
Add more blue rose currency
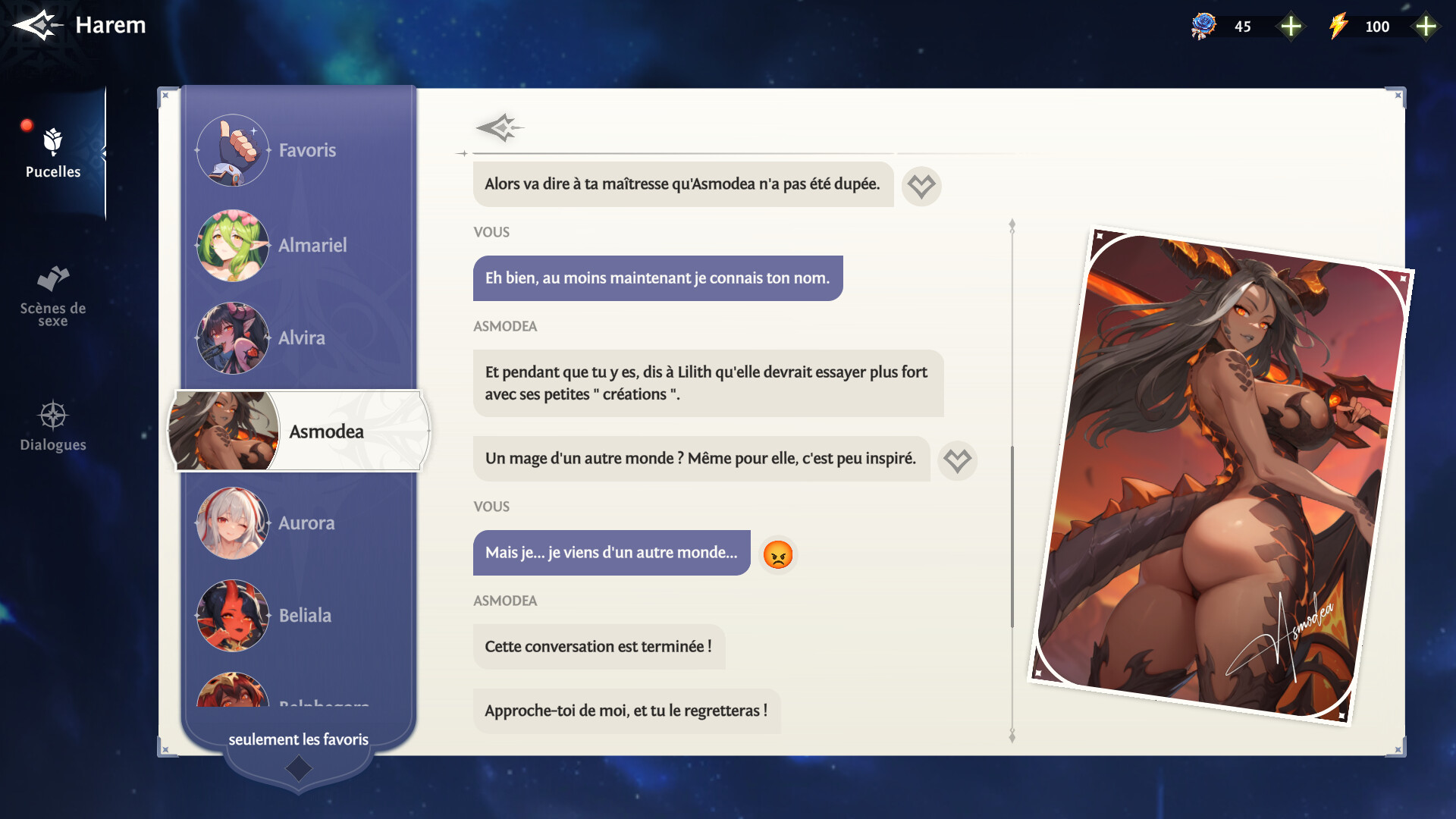tap(1291, 27)
